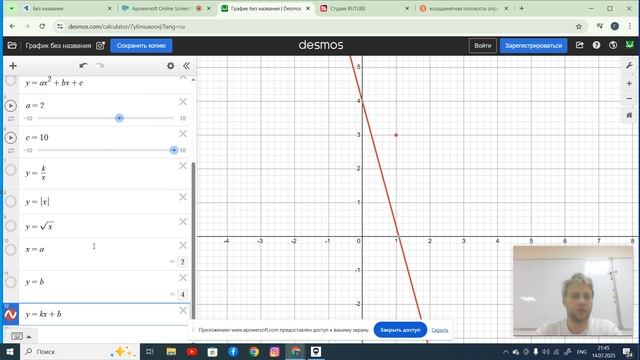The image size is (640, 360).
Task: Show the y = √x graph
Action: pyautogui.click(x=11, y=226)
